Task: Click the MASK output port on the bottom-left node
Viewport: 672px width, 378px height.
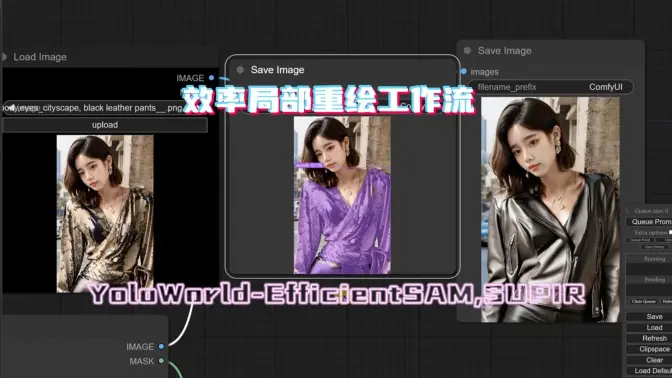Action: [161, 361]
